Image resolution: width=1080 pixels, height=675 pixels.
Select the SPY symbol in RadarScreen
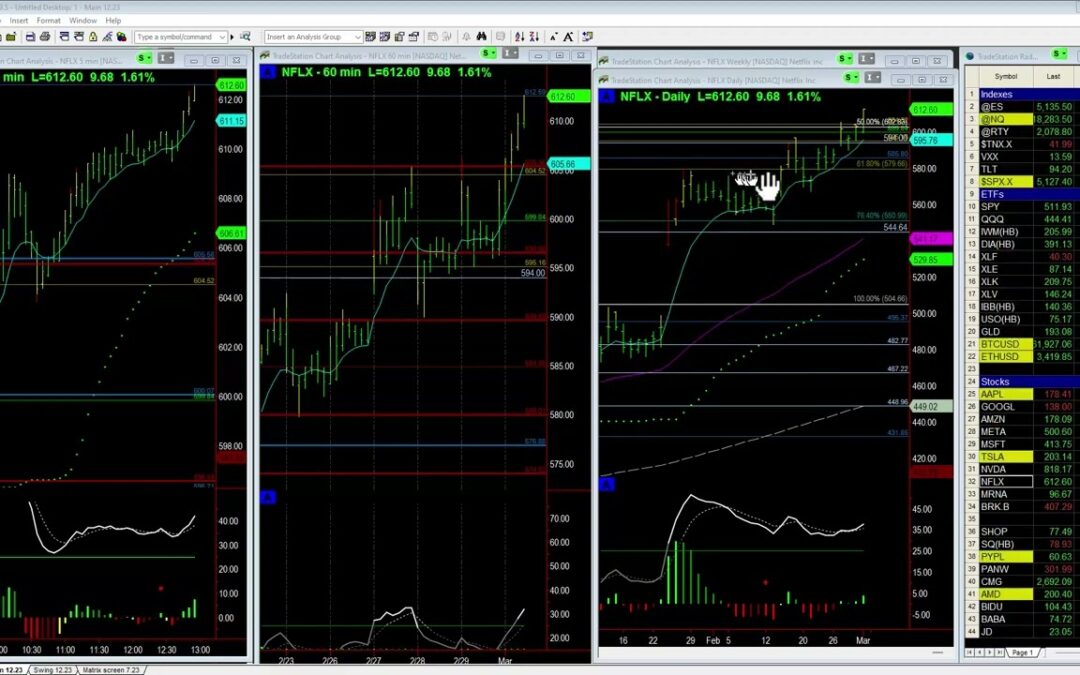1006,207
